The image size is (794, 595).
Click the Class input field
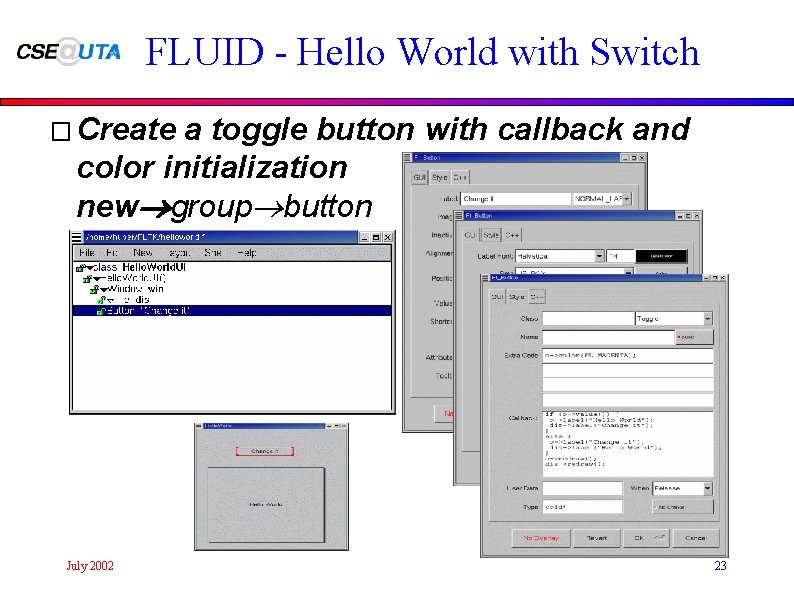[588, 319]
